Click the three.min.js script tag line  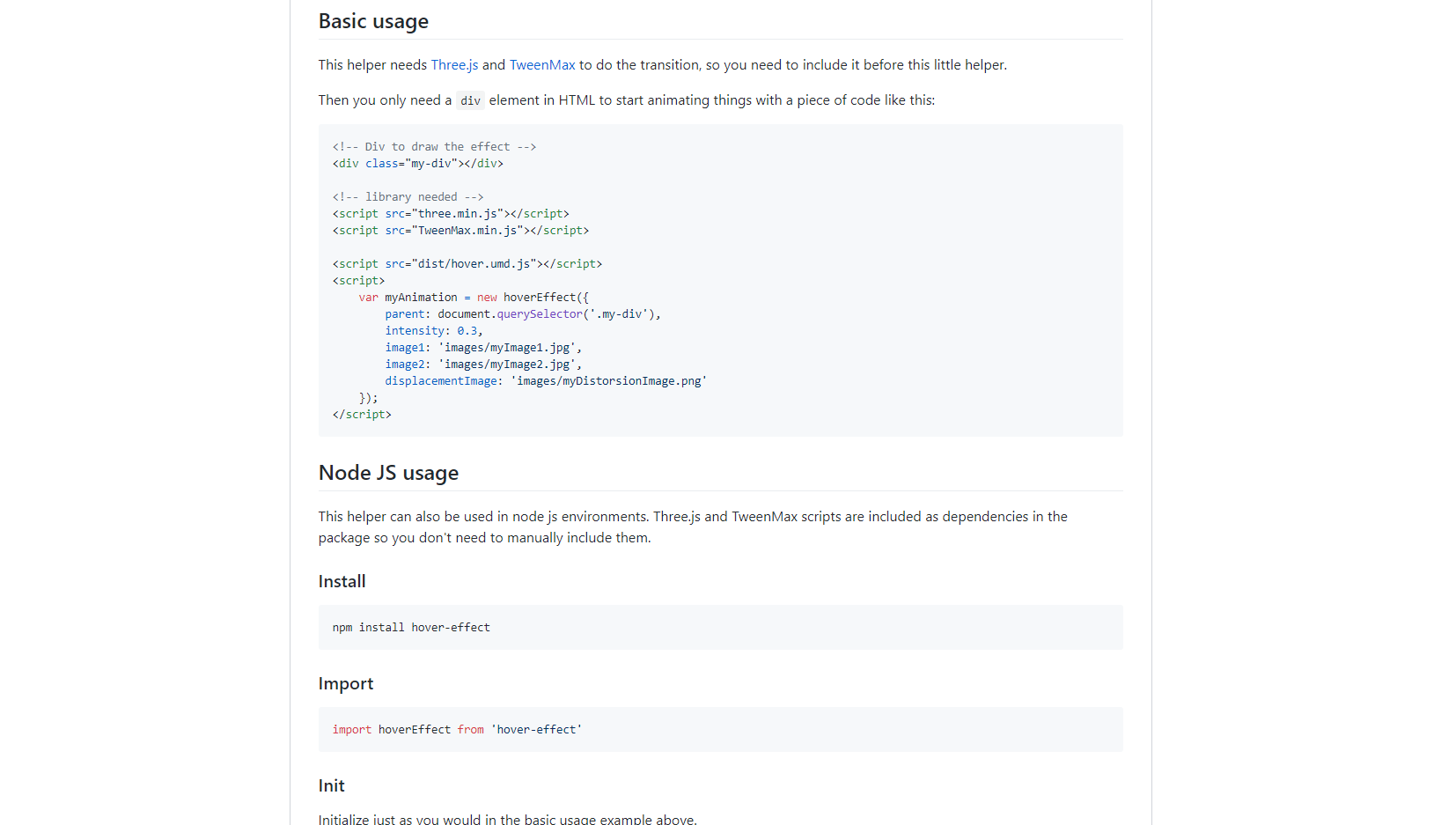pyautogui.click(x=451, y=214)
